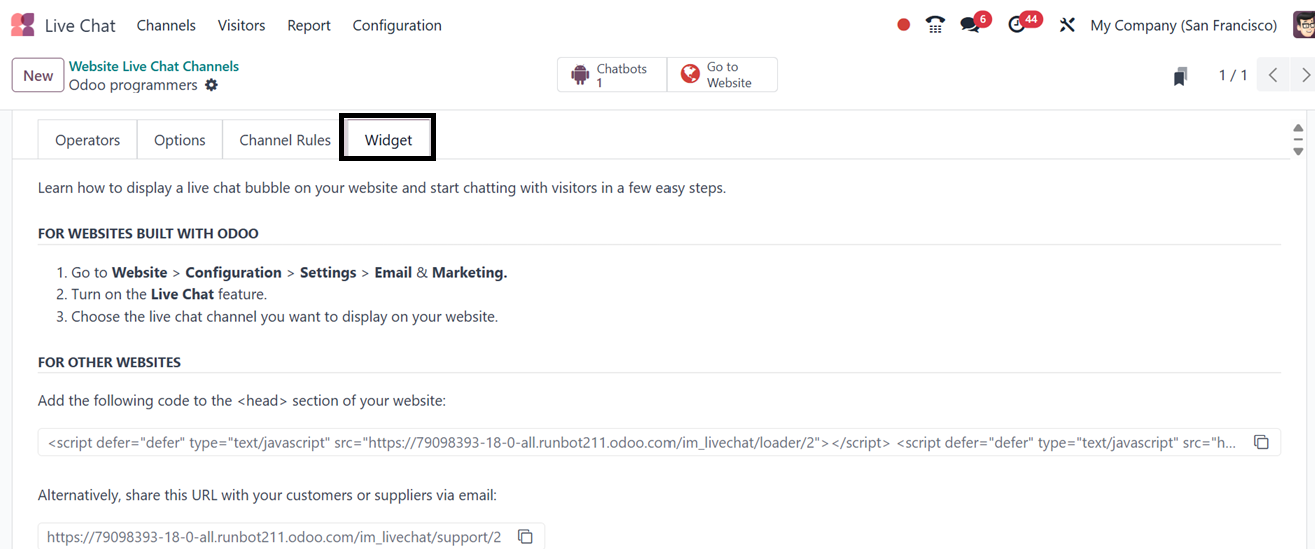Switch company via My Company (San Francisco)

tap(1184, 25)
